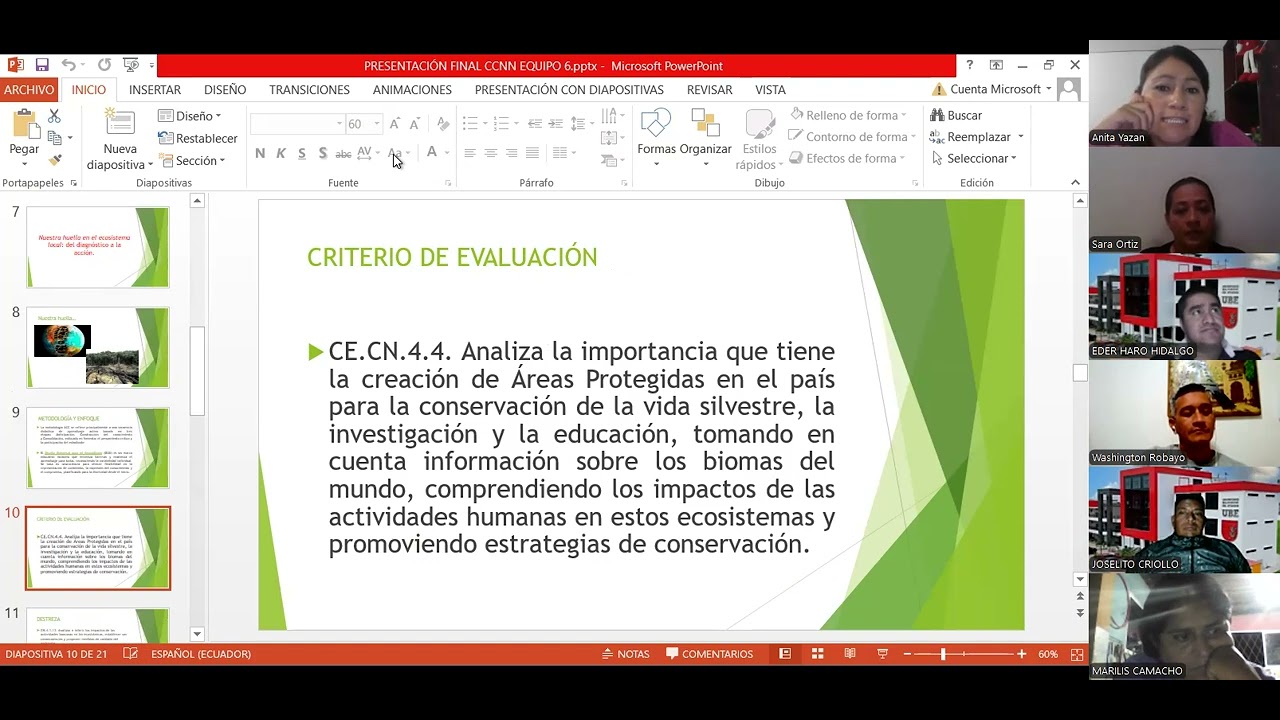Start slideshow from beginning icon in quick toolbar
This screenshot has width=1280, height=720.
tap(131, 65)
